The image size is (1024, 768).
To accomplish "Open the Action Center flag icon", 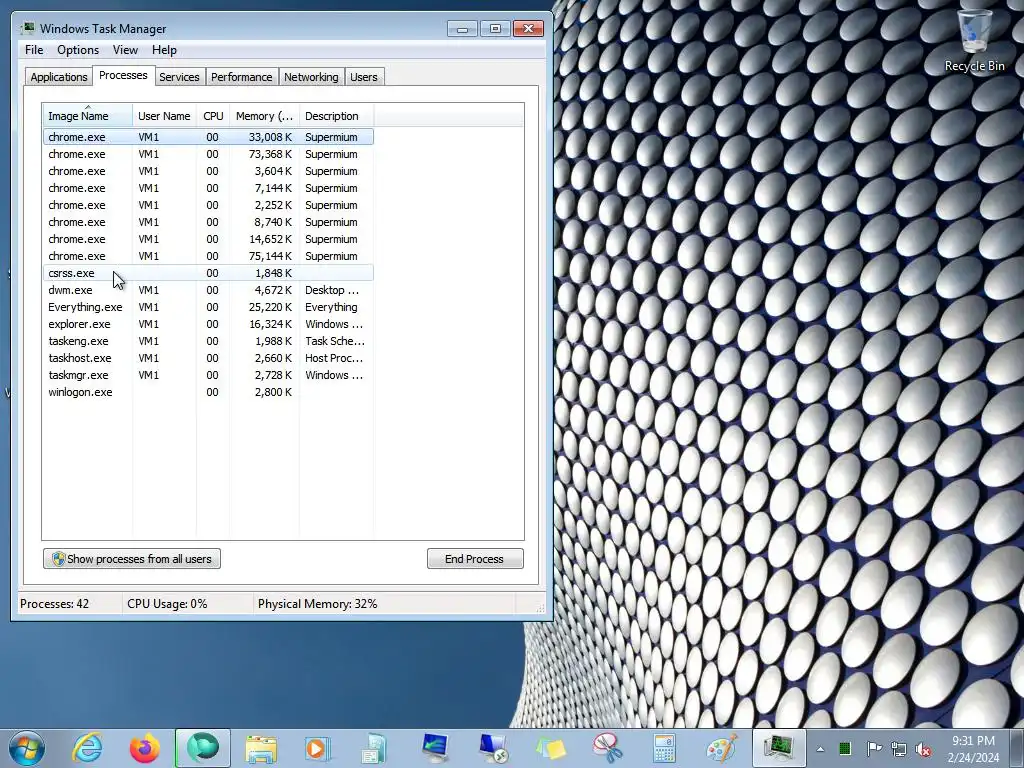I will (x=873, y=748).
